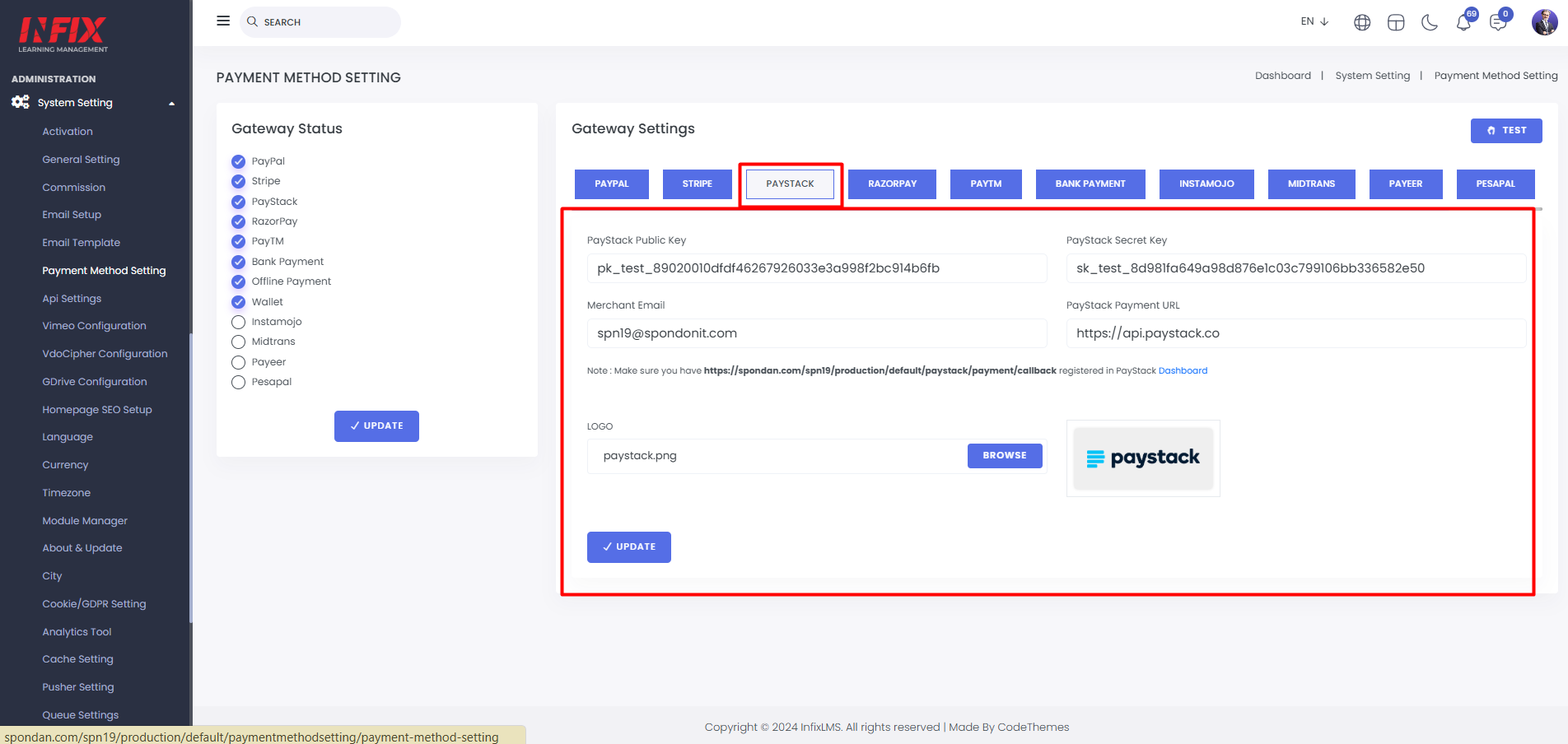Open Cookie/GDPR Setting in sidebar
This screenshot has height=744, width=1568.
click(x=94, y=604)
